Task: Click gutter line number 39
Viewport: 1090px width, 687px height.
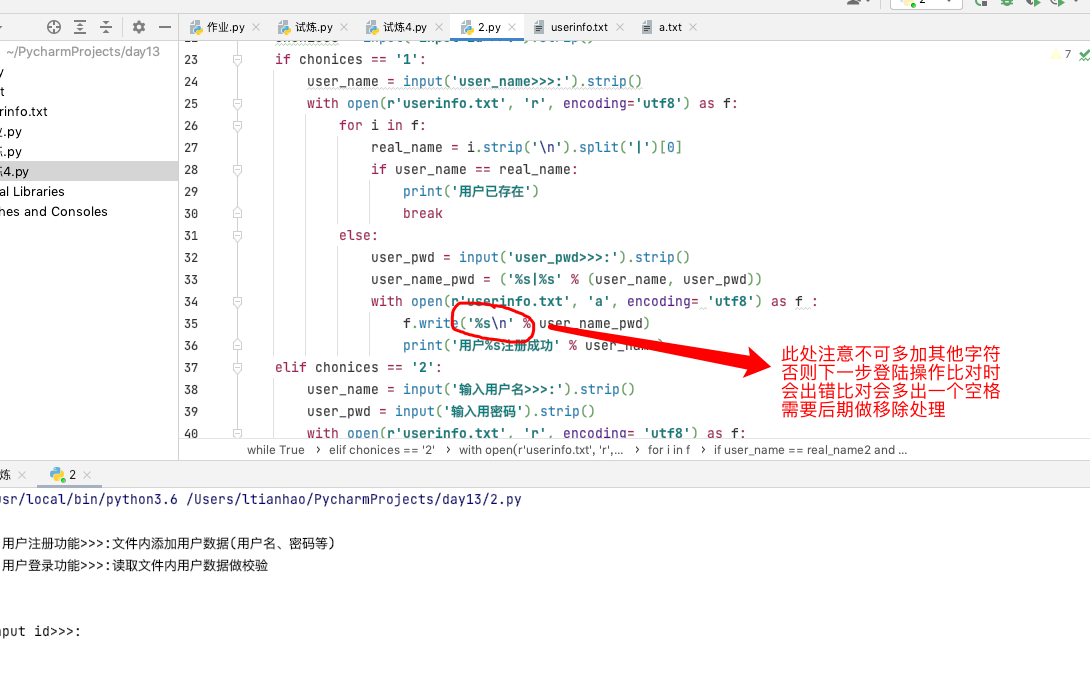Action: (191, 412)
